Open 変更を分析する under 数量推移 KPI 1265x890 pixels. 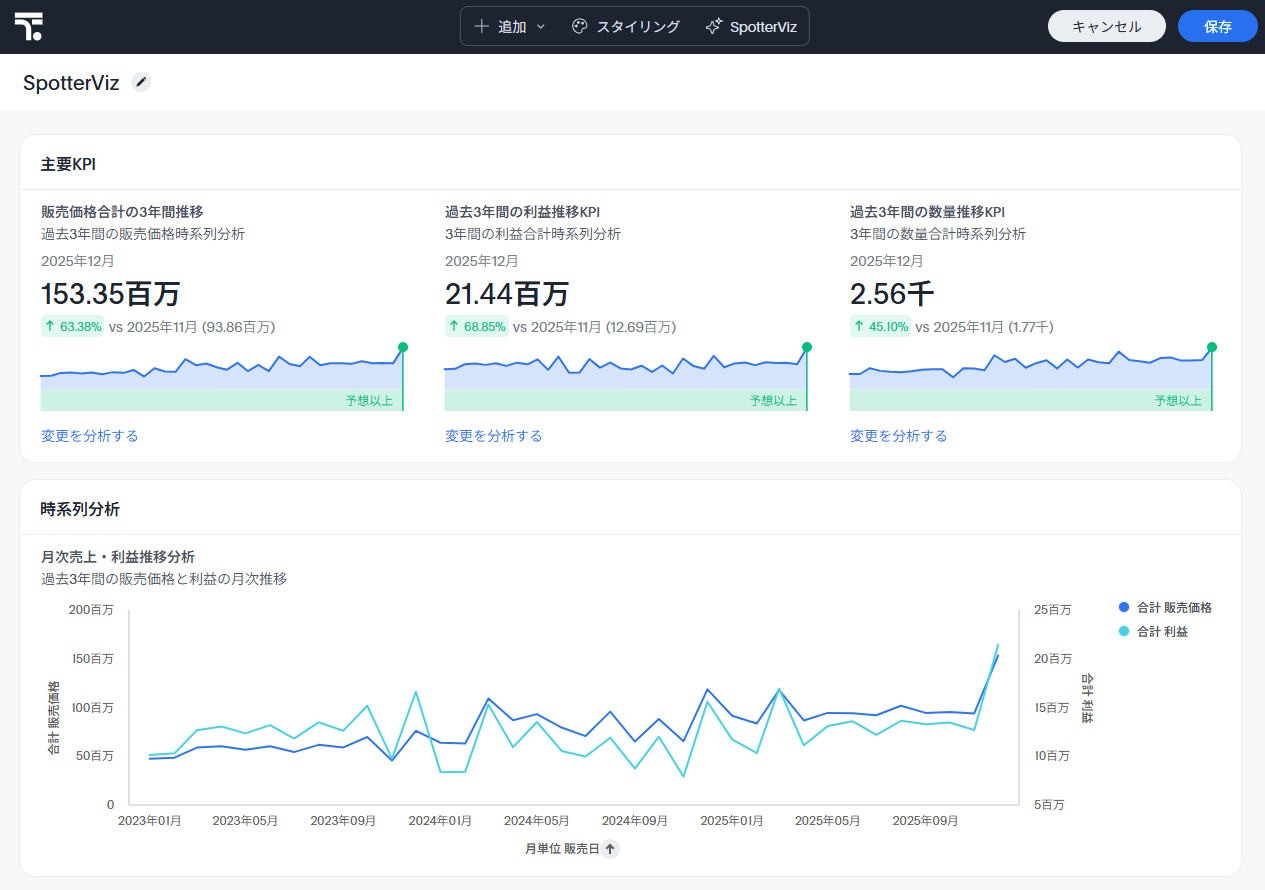point(898,436)
